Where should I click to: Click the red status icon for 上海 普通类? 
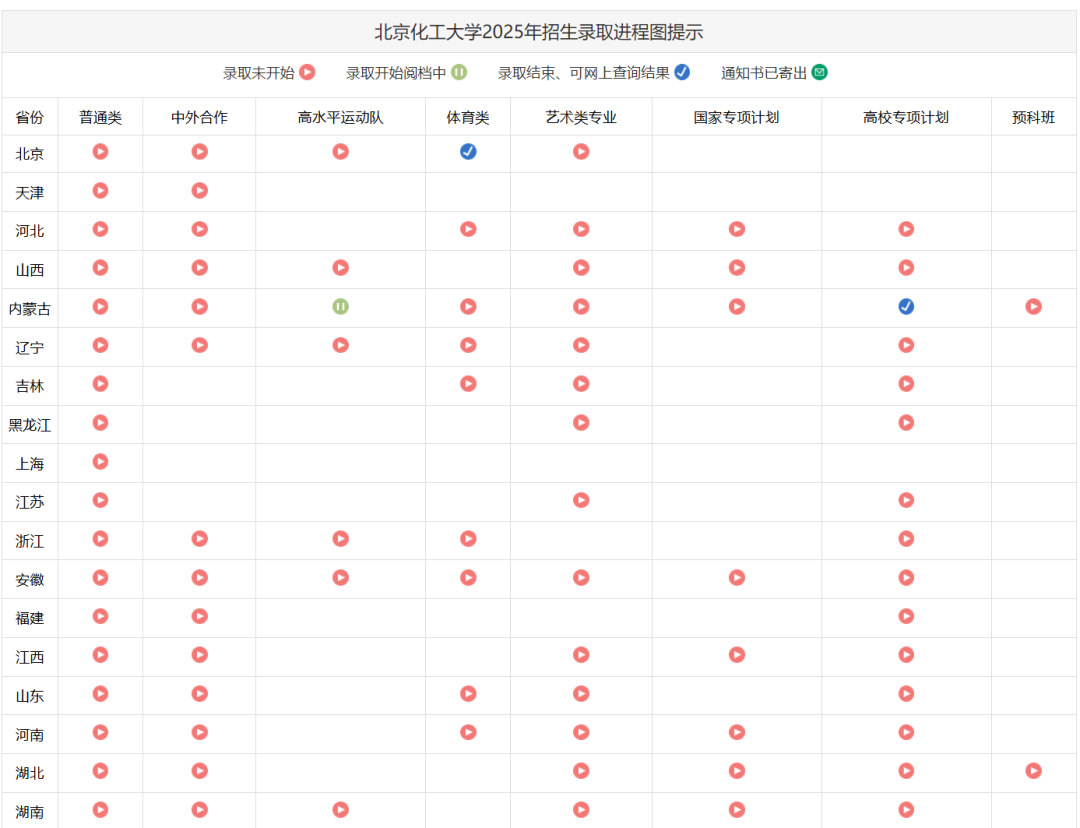pyautogui.click(x=101, y=462)
